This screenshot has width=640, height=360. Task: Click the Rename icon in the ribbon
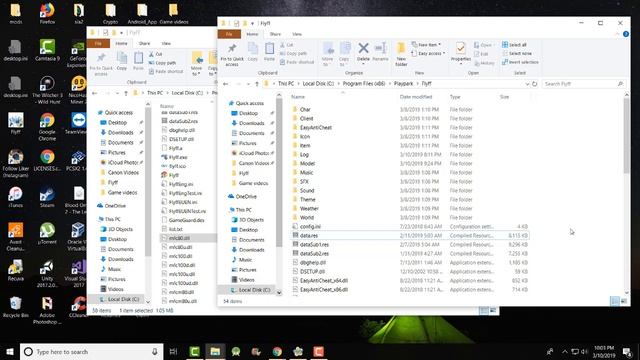click(380, 52)
